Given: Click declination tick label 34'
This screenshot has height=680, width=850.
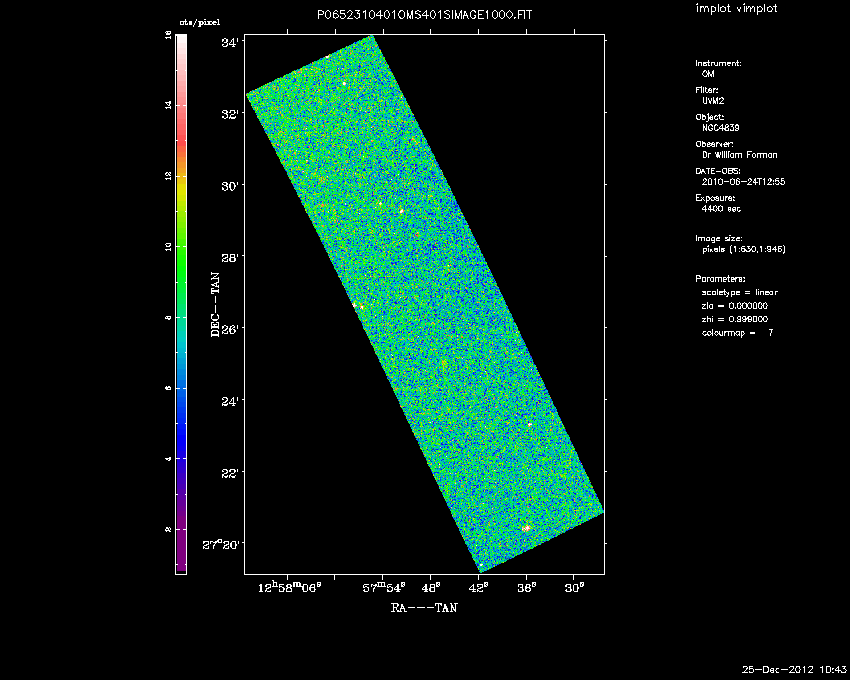Looking at the screenshot, I should (x=230, y=42).
